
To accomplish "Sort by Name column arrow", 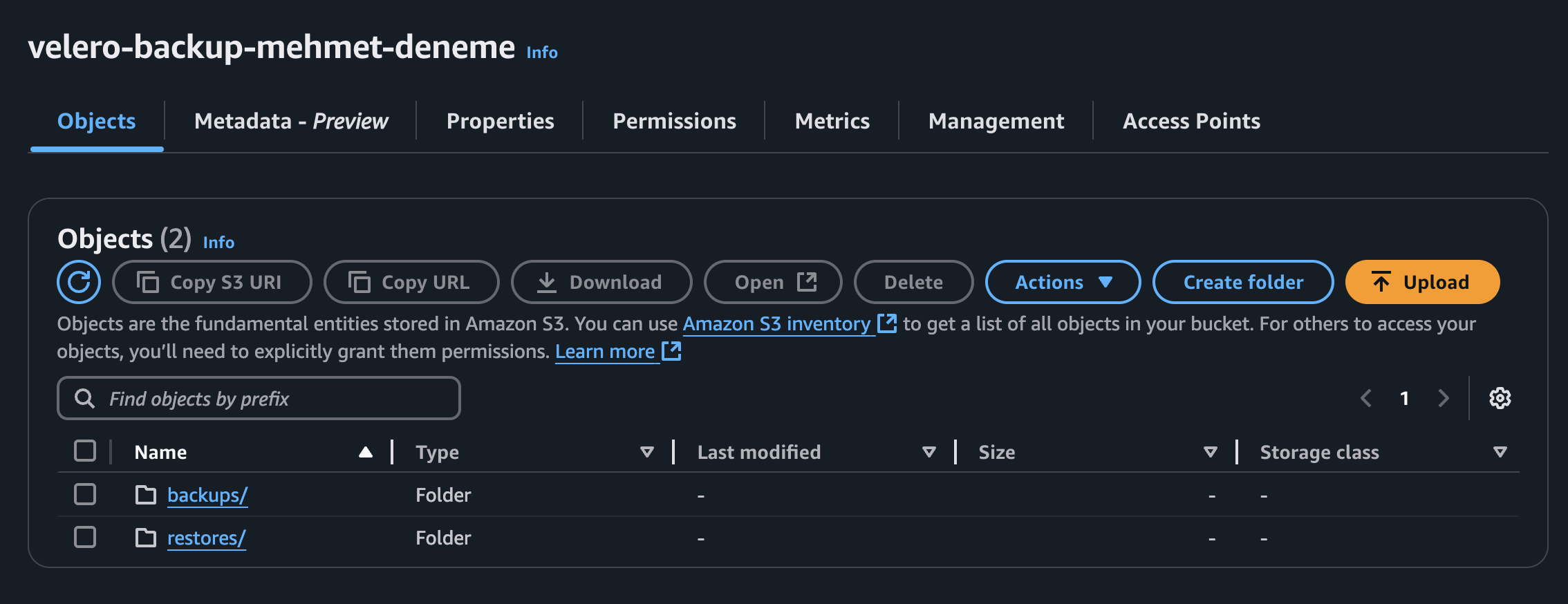I will point(366,452).
